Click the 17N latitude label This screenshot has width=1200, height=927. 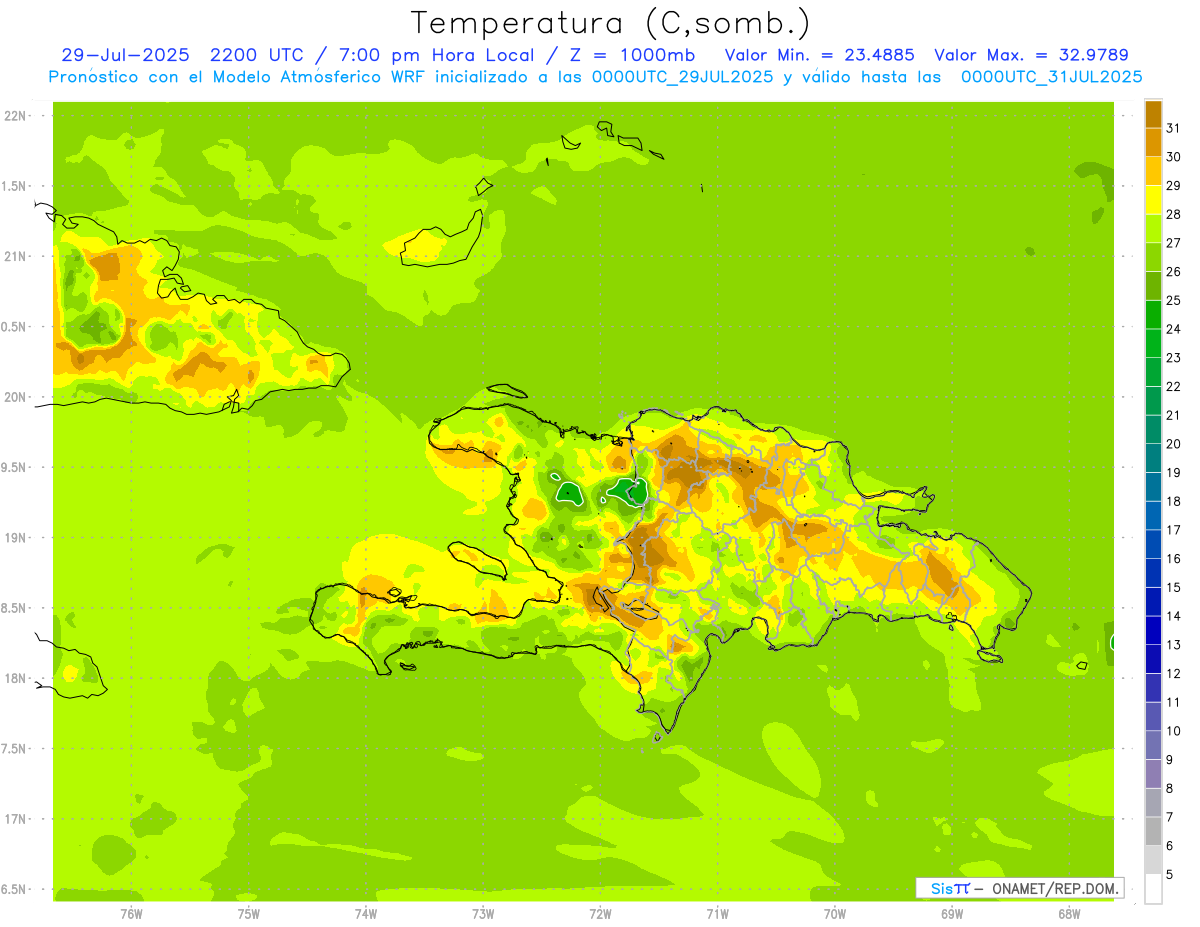pos(16,819)
